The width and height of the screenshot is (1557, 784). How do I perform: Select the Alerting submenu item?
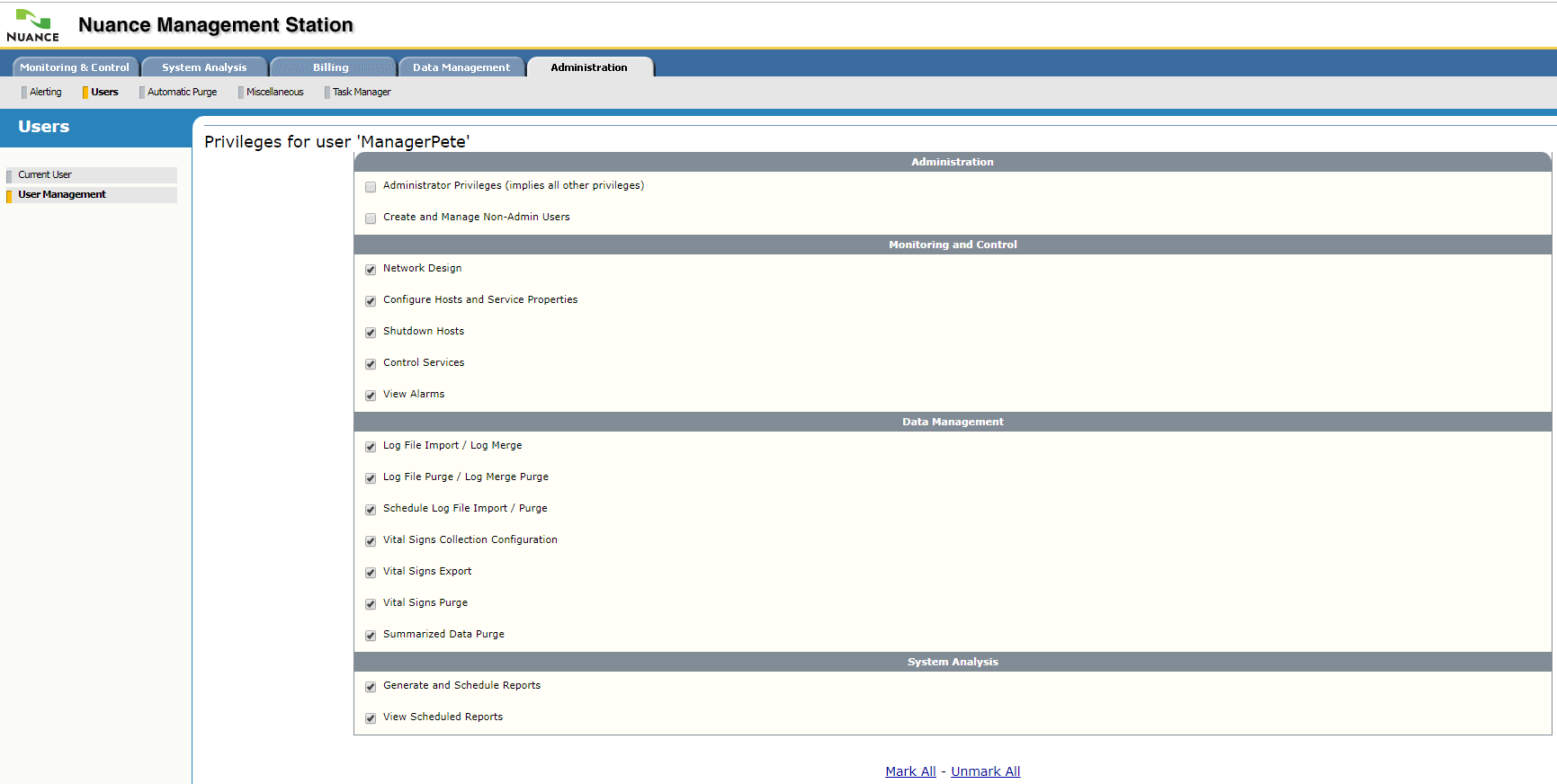[45, 92]
